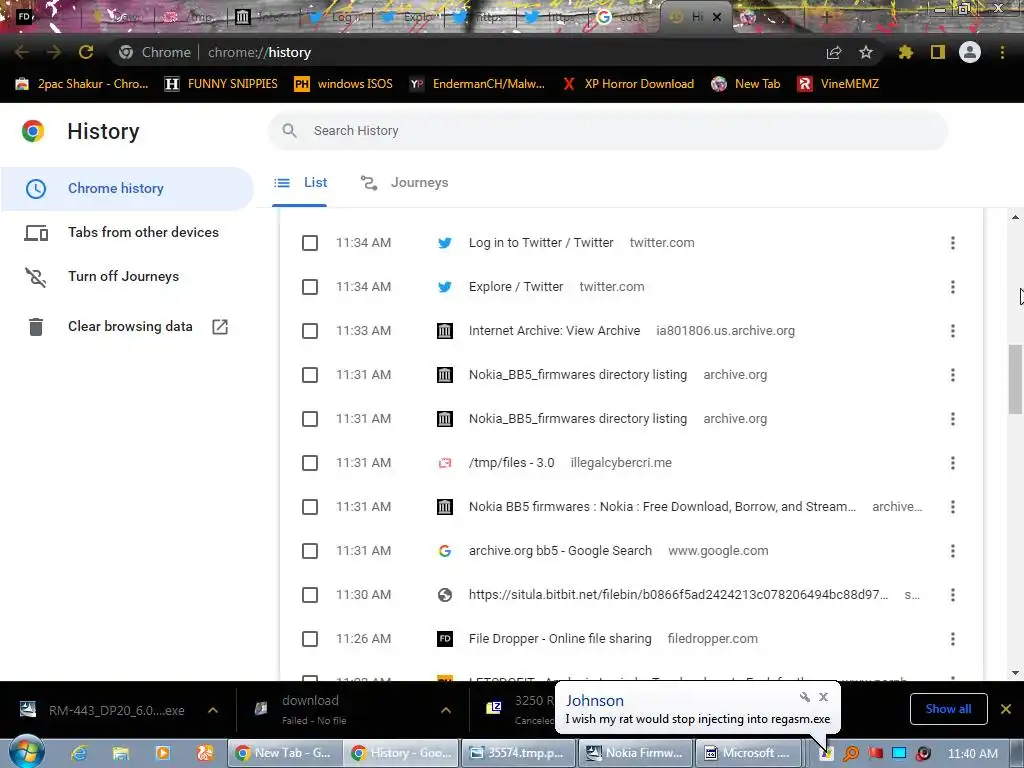Click the wrench icon in Johnson balloon

(x=805, y=697)
